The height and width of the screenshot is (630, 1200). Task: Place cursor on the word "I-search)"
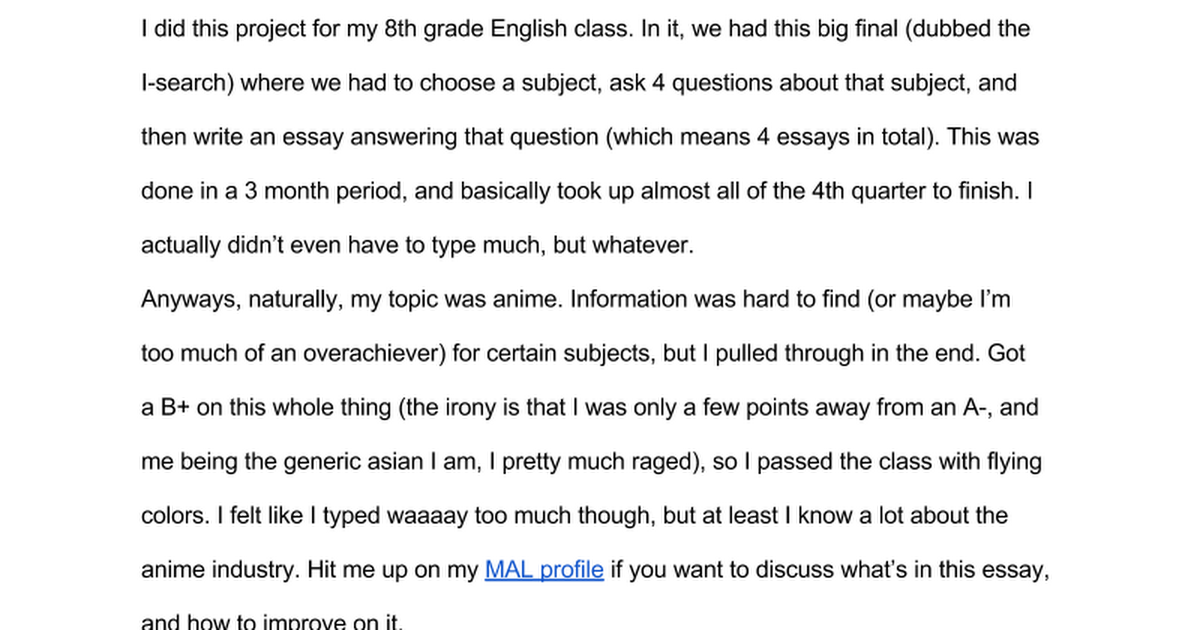coord(187,83)
